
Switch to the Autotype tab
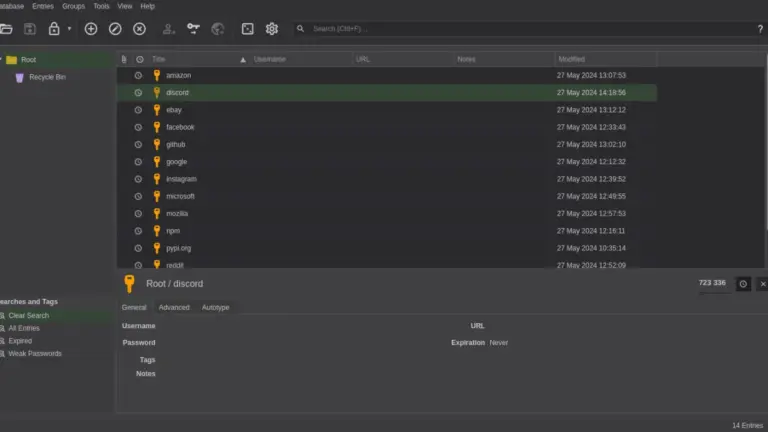point(216,308)
